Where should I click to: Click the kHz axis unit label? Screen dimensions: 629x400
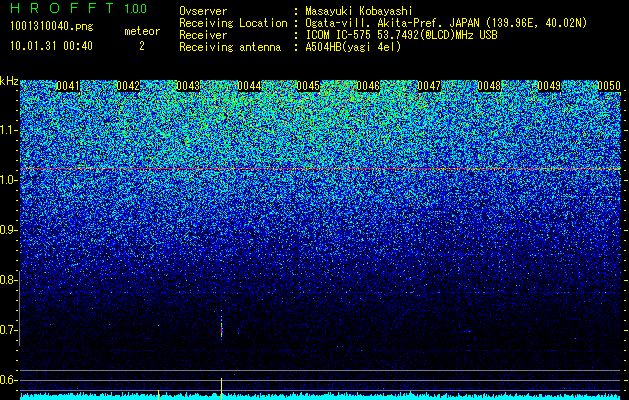[9, 82]
